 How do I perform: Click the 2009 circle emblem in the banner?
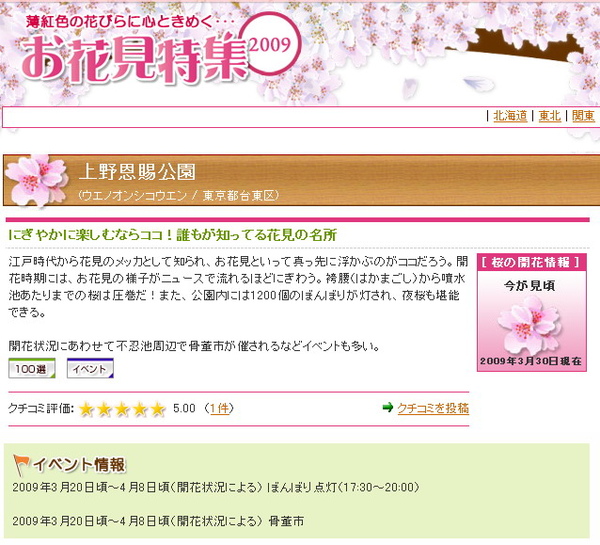pos(271,45)
